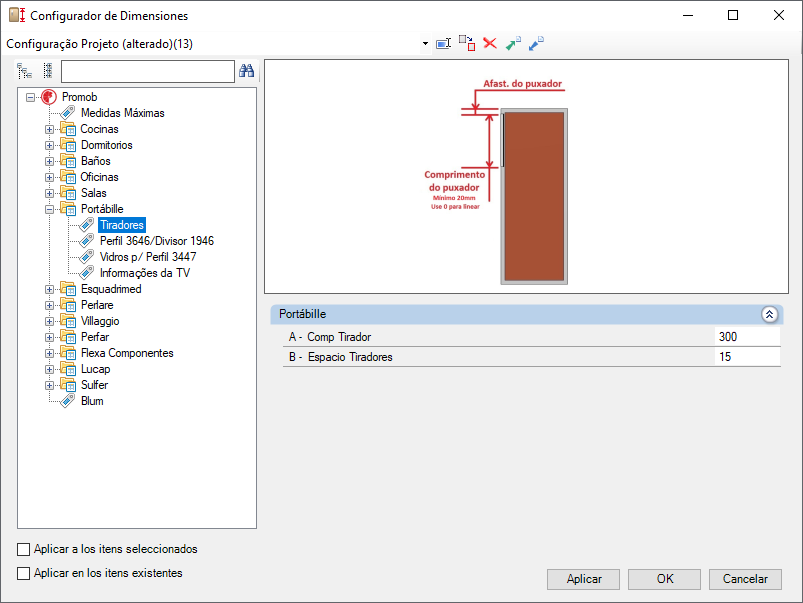This screenshot has height=603, width=803.
Task: Collapse the Promob root node
Action: pyautogui.click(x=31, y=97)
